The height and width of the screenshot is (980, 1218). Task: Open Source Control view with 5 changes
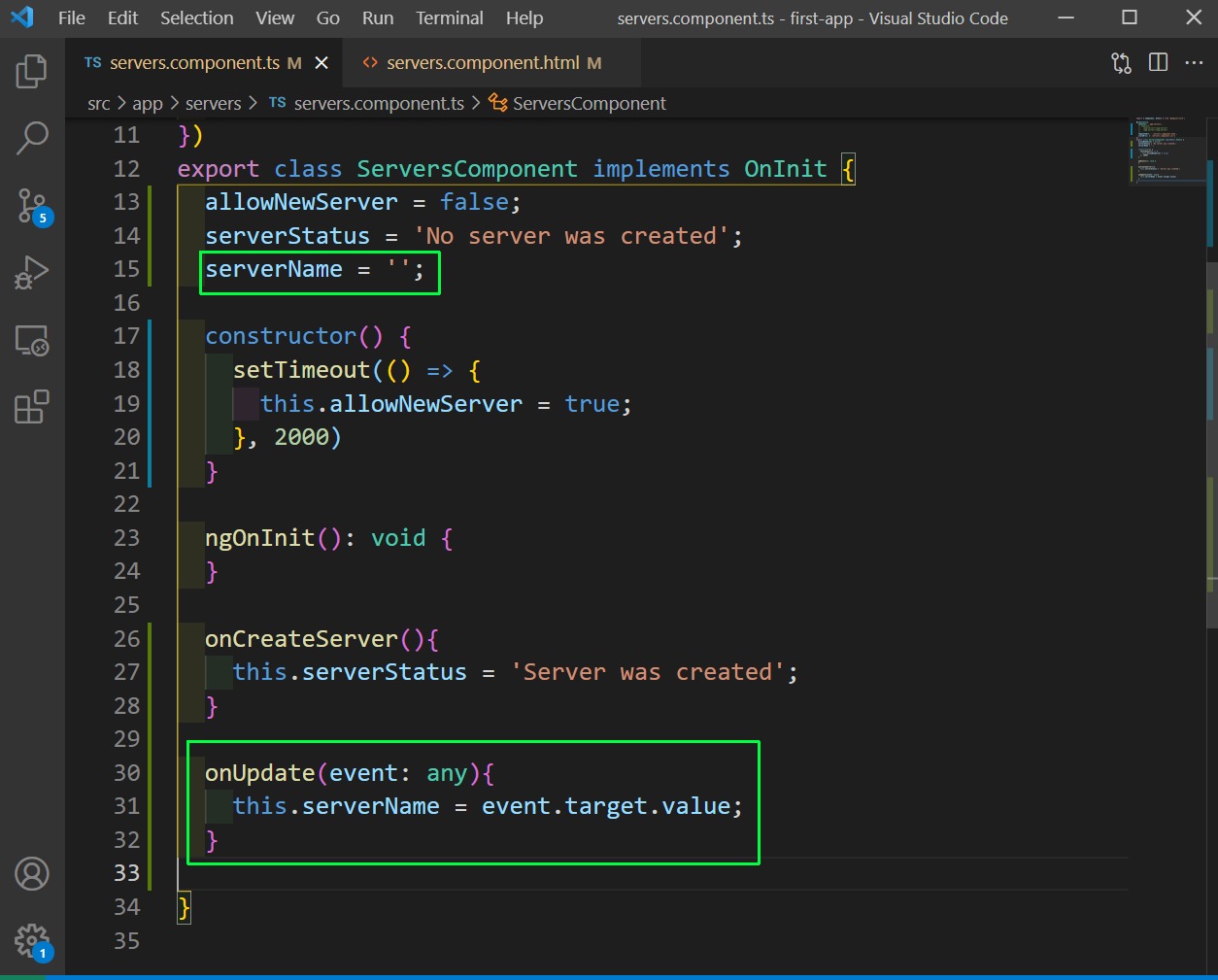pyautogui.click(x=32, y=206)
